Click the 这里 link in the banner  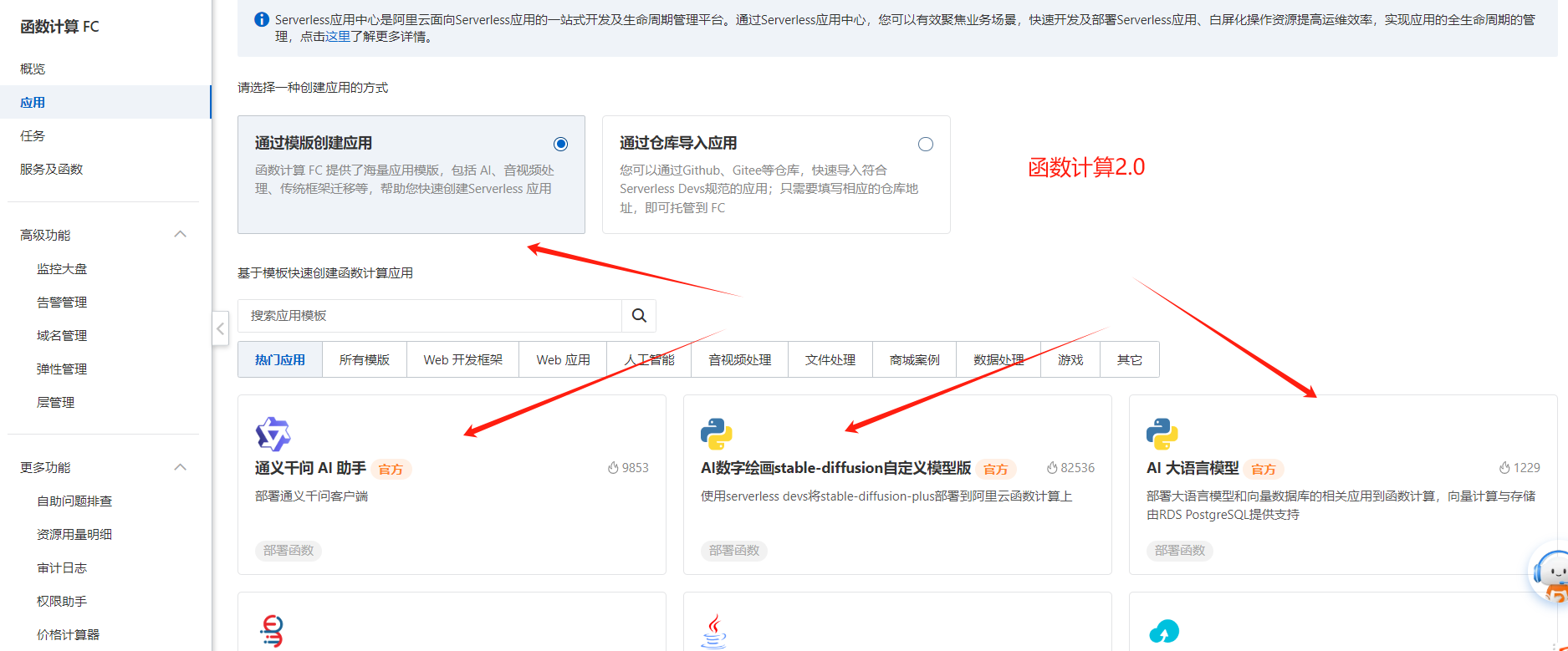pos(338,37)
